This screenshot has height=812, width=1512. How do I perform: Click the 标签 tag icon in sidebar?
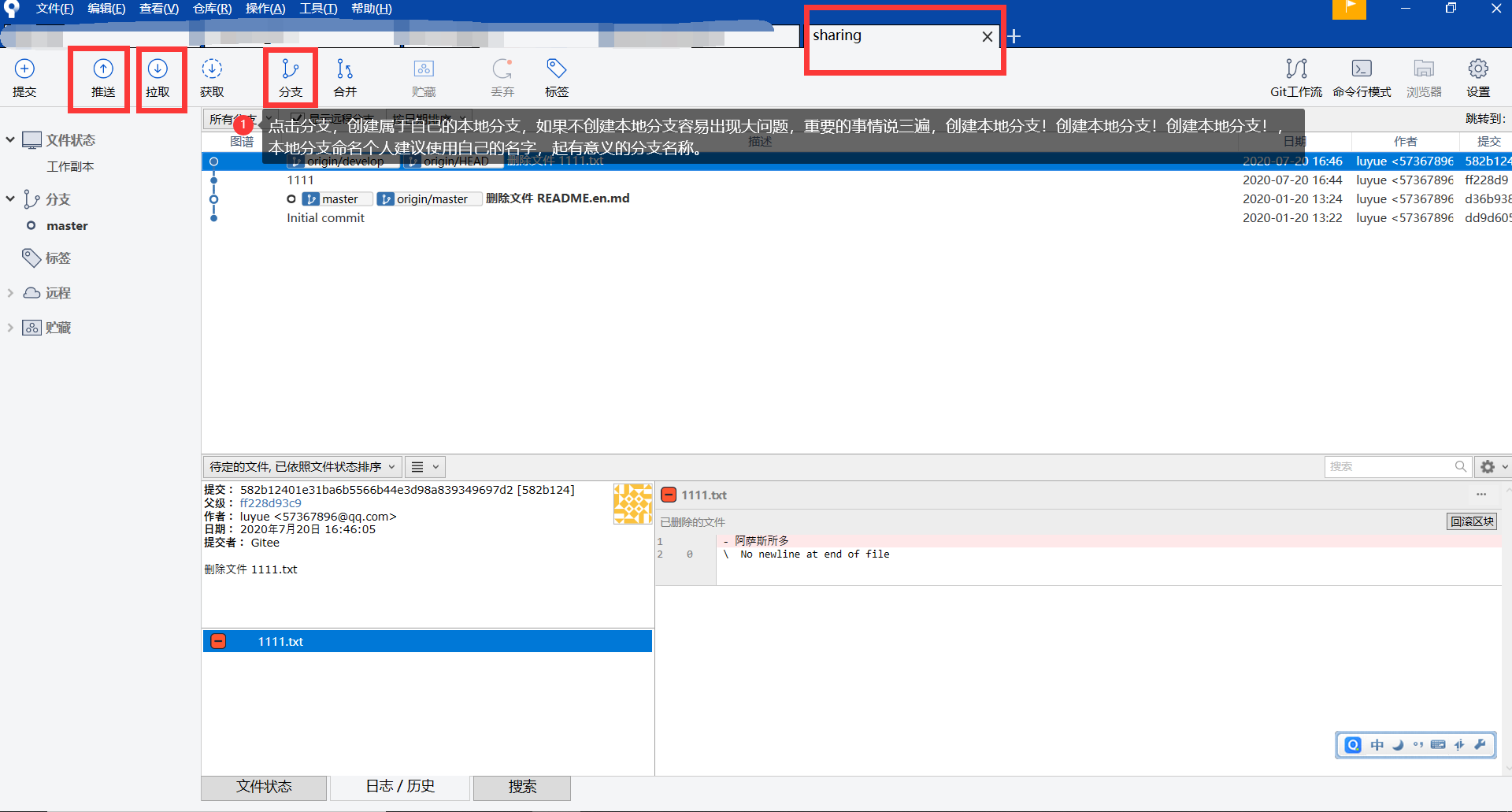point(31,258)
